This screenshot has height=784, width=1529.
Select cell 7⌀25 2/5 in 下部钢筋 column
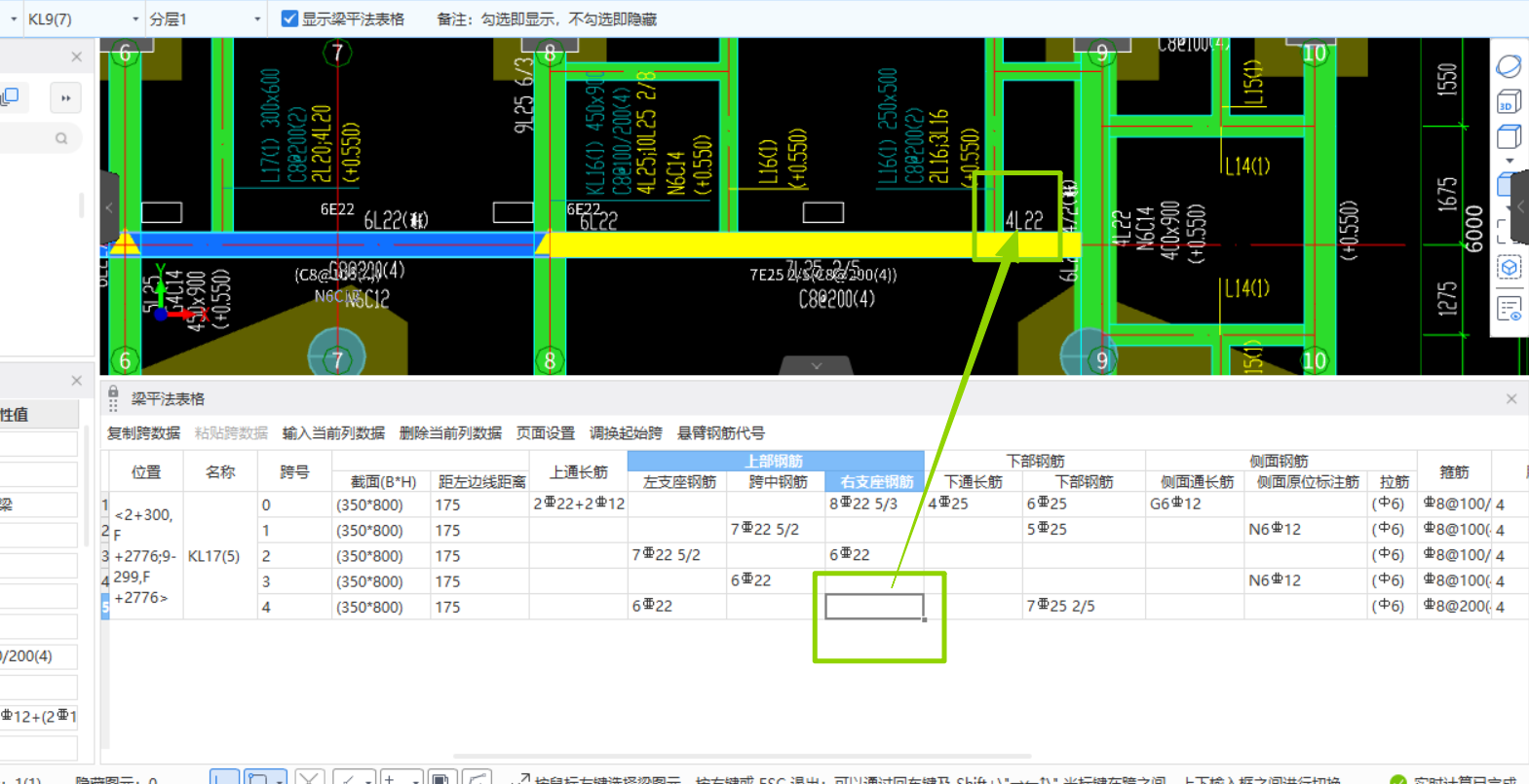1084,606
